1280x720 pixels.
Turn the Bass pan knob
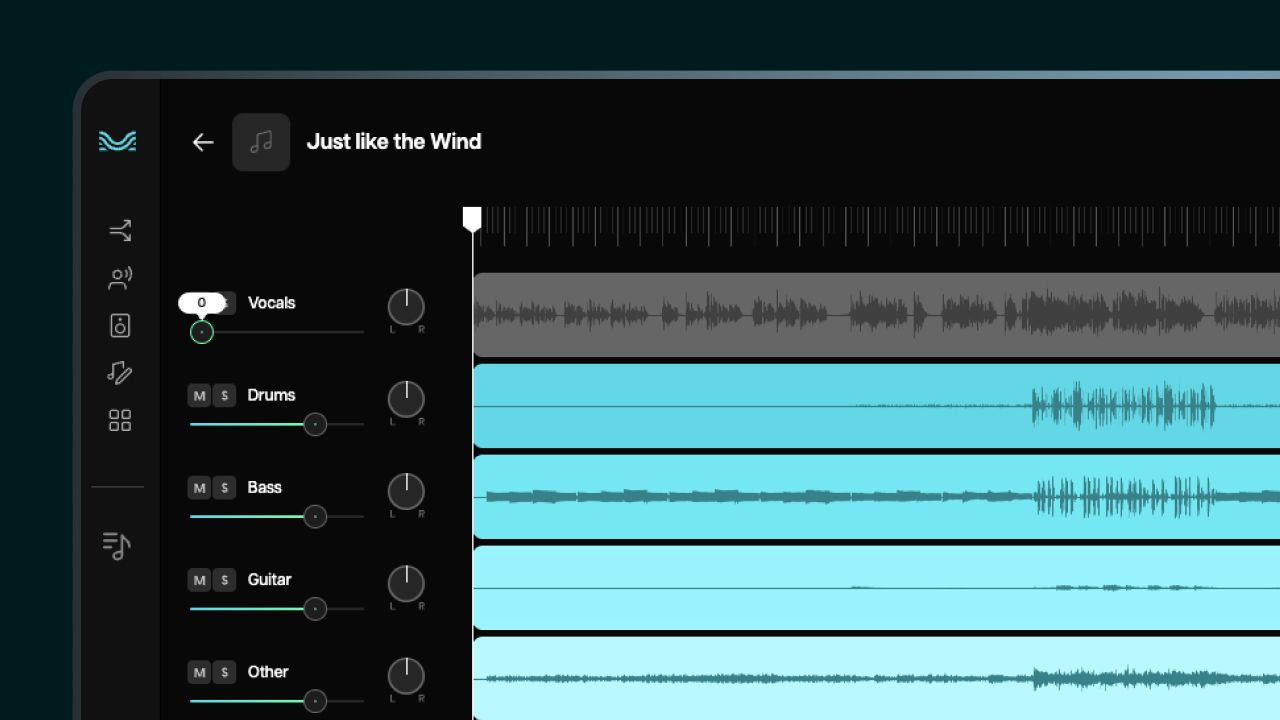point(405,493)
